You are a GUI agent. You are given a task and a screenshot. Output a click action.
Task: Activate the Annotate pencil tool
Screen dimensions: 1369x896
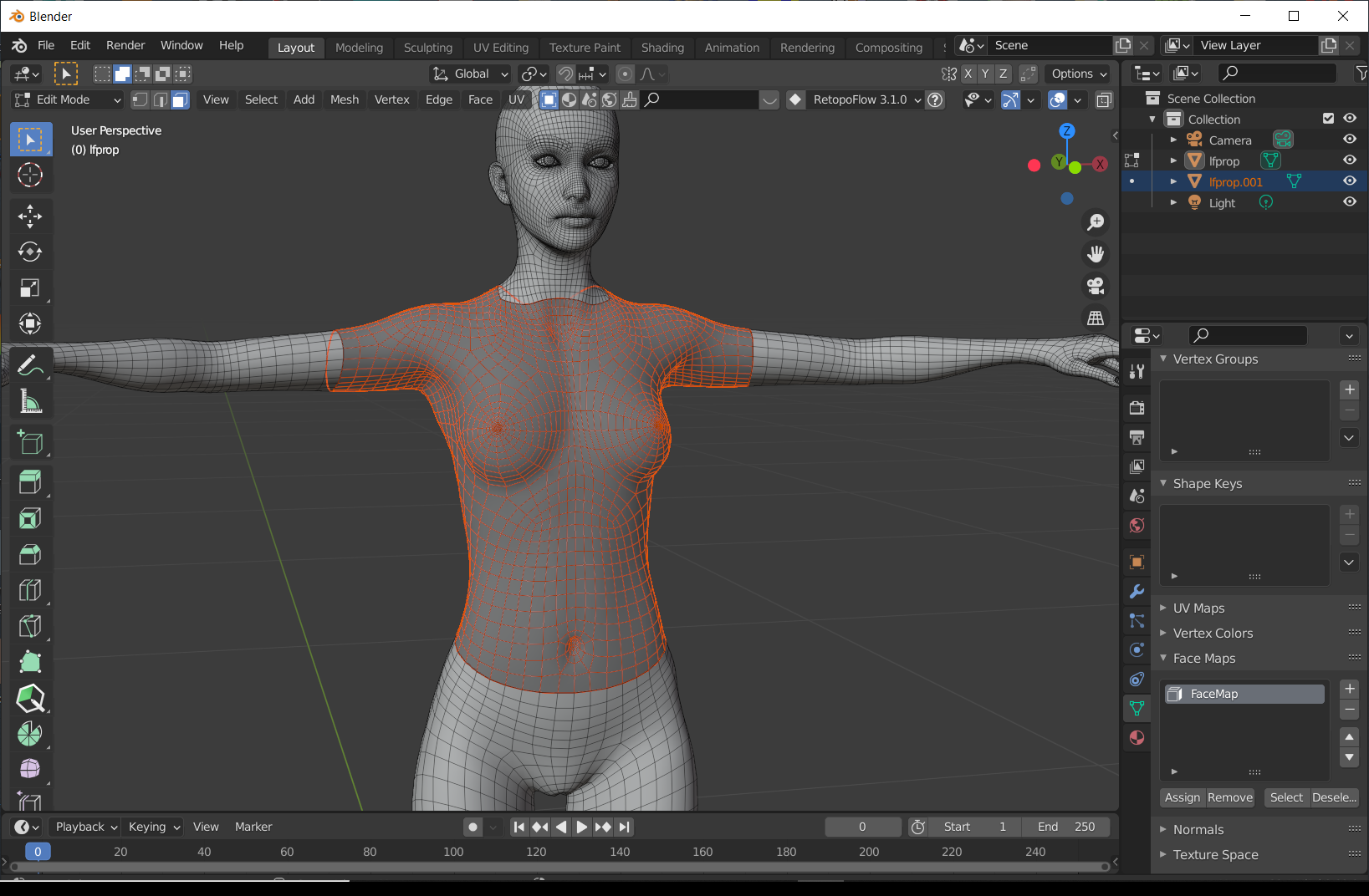[30, 364]
